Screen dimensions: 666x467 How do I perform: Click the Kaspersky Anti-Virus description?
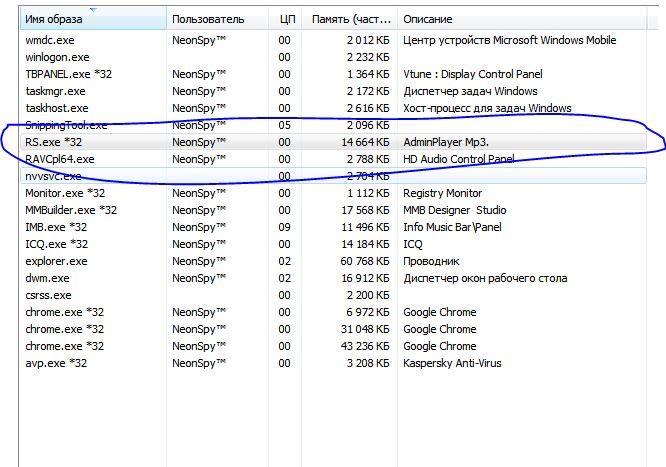(452, 363)
